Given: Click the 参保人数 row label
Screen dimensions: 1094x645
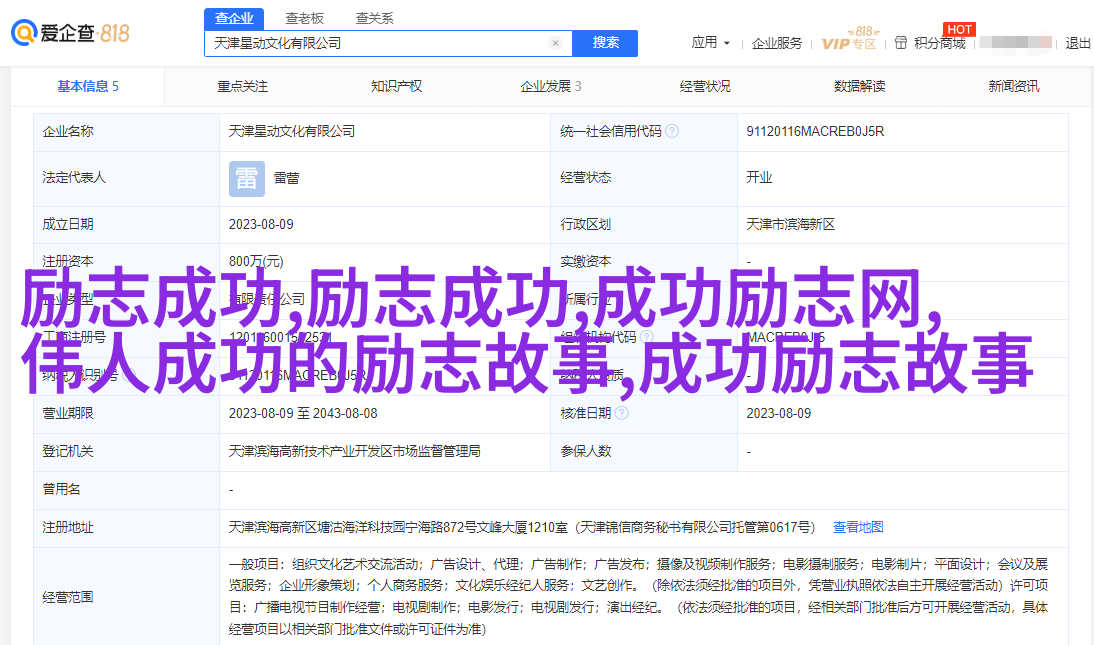Looking at the screenshot, I should coord(585,452).
